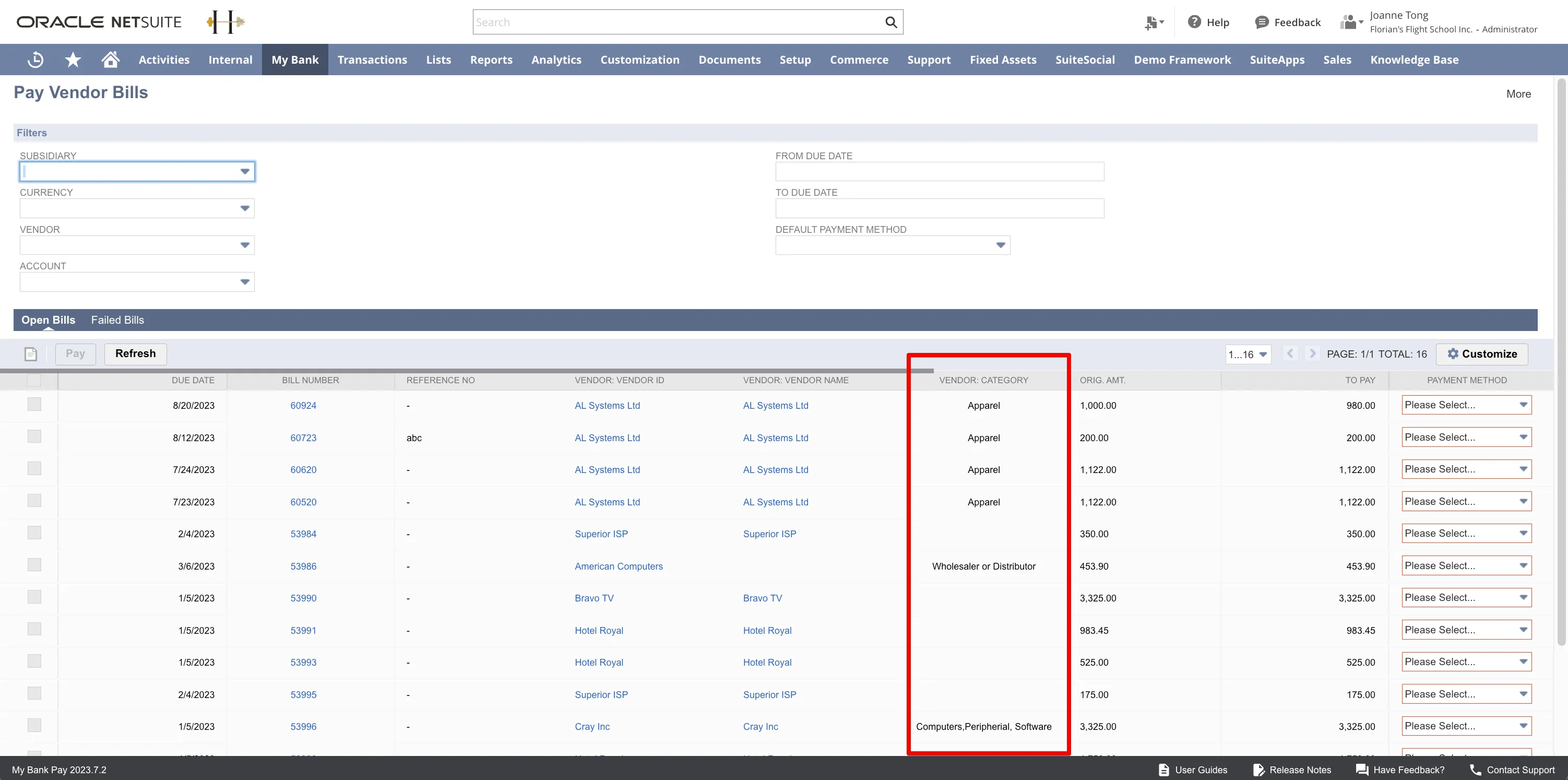Screen dimensions: 1568x780
Task: Check the box for bill 53993
Action: click(x=34, y=660)
